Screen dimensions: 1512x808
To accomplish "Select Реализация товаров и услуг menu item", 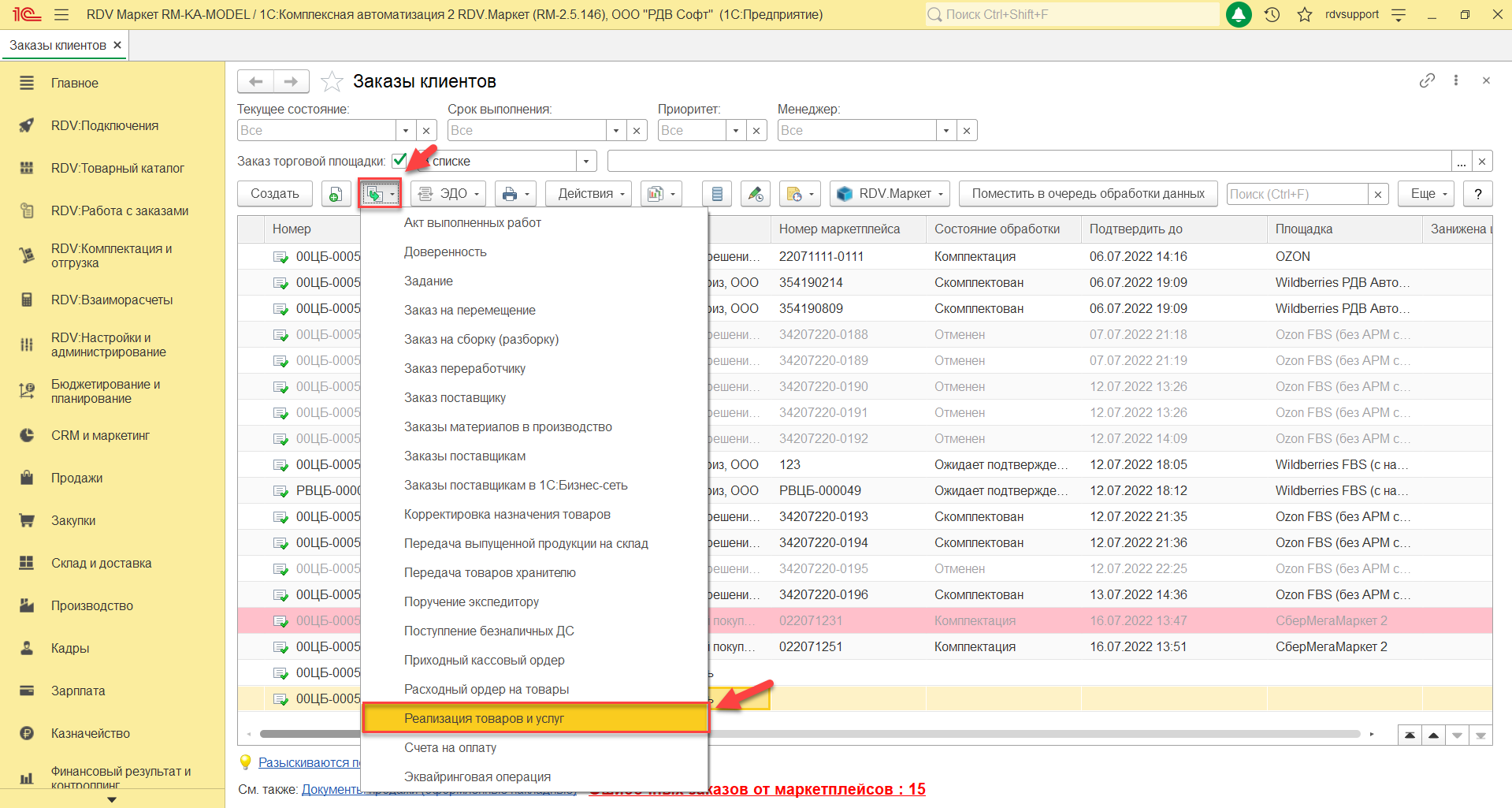I will [x=484, y=719].
